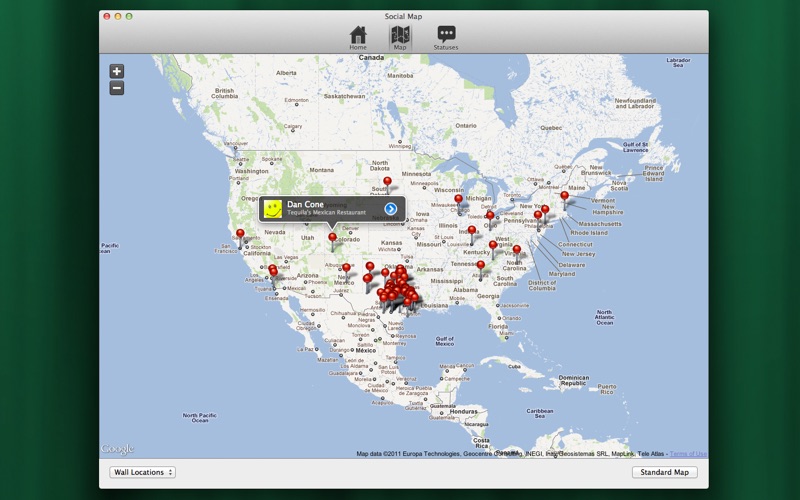Click the pin over Ohio near Toledo

490,215
